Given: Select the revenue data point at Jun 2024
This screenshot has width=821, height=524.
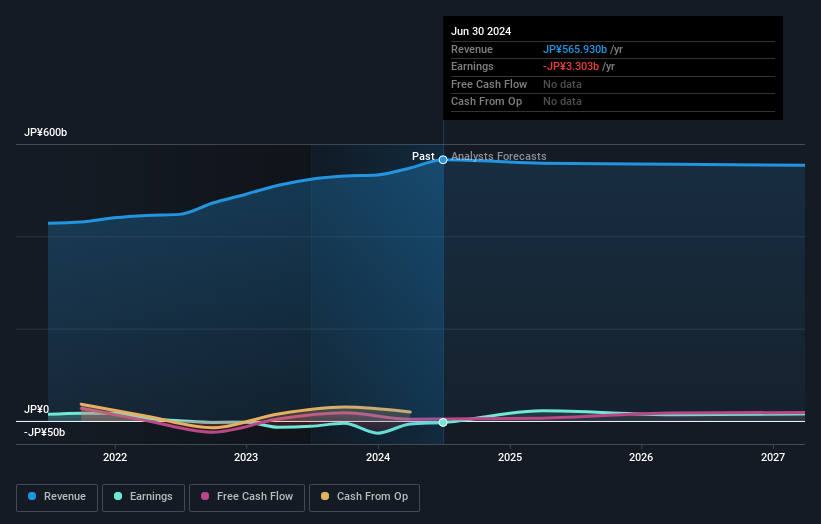Looking at the screenshot, I should point(443,160).
